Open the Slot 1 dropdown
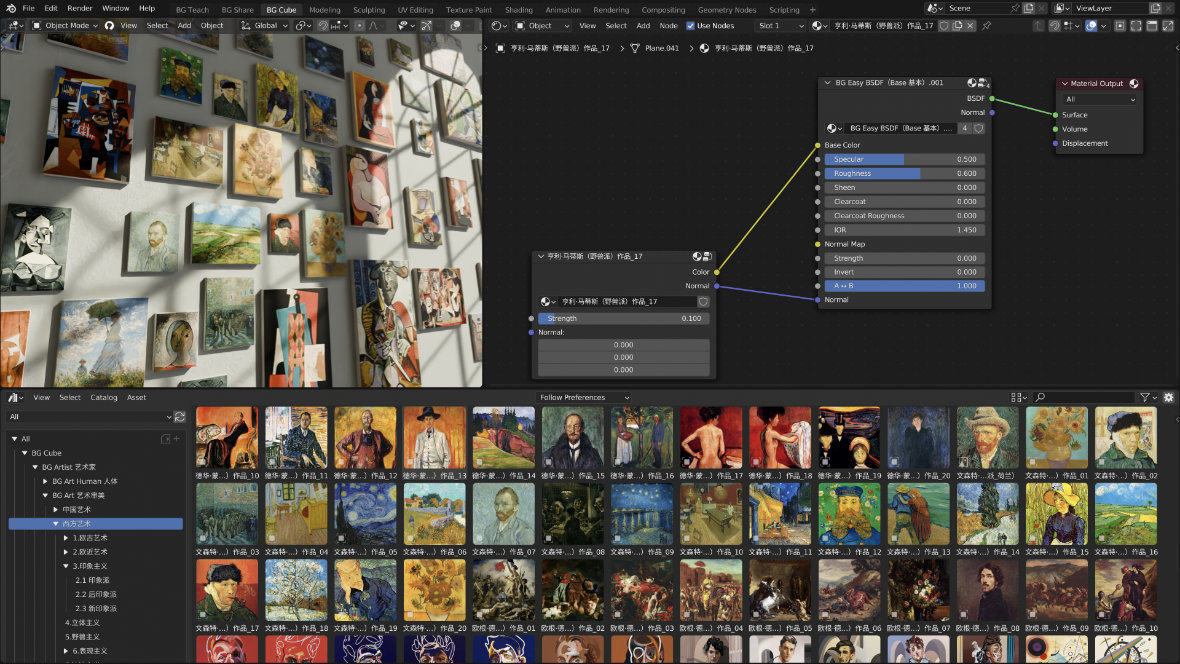Image resolution: width=1180 pixels, height=664 pixels. click(x=780, y=26)
